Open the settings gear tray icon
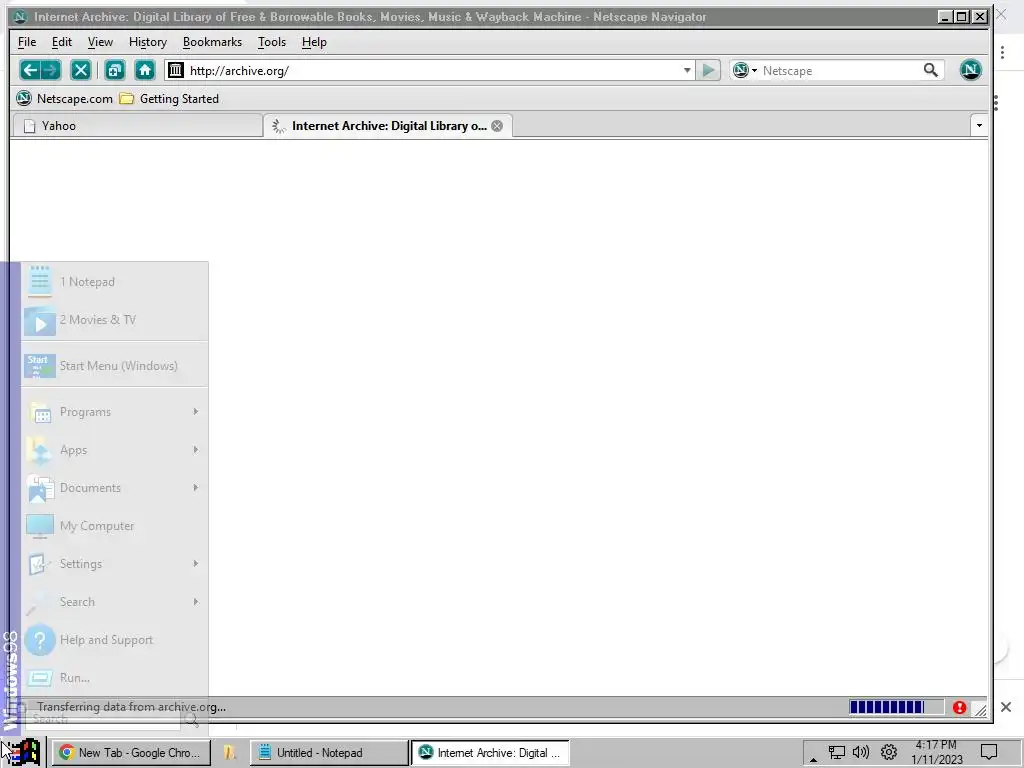1024x768 pixels. coord(888,752)
